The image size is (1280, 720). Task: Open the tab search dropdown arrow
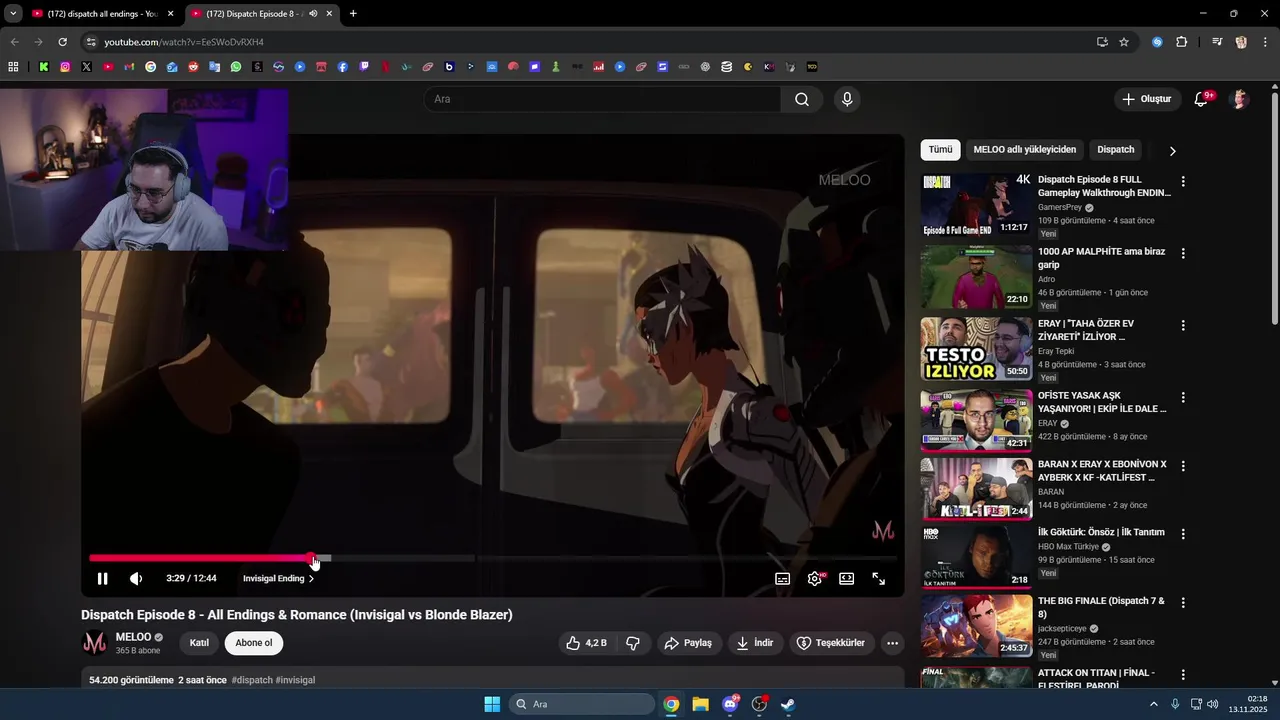[x=13, y=14]
